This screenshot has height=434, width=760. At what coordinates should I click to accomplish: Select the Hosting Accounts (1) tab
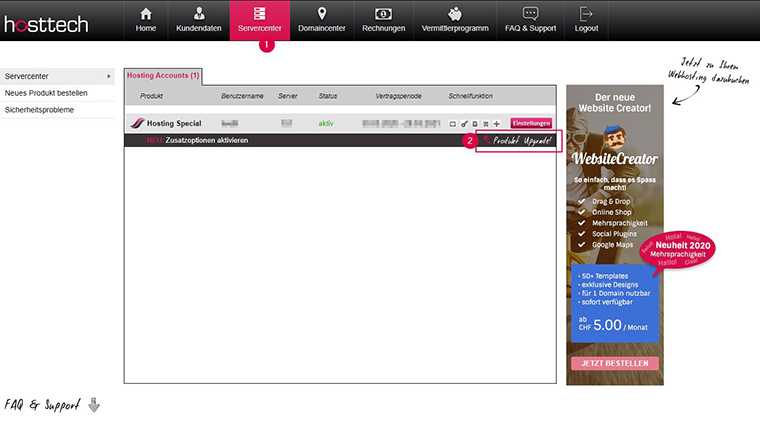coord(163,76)
